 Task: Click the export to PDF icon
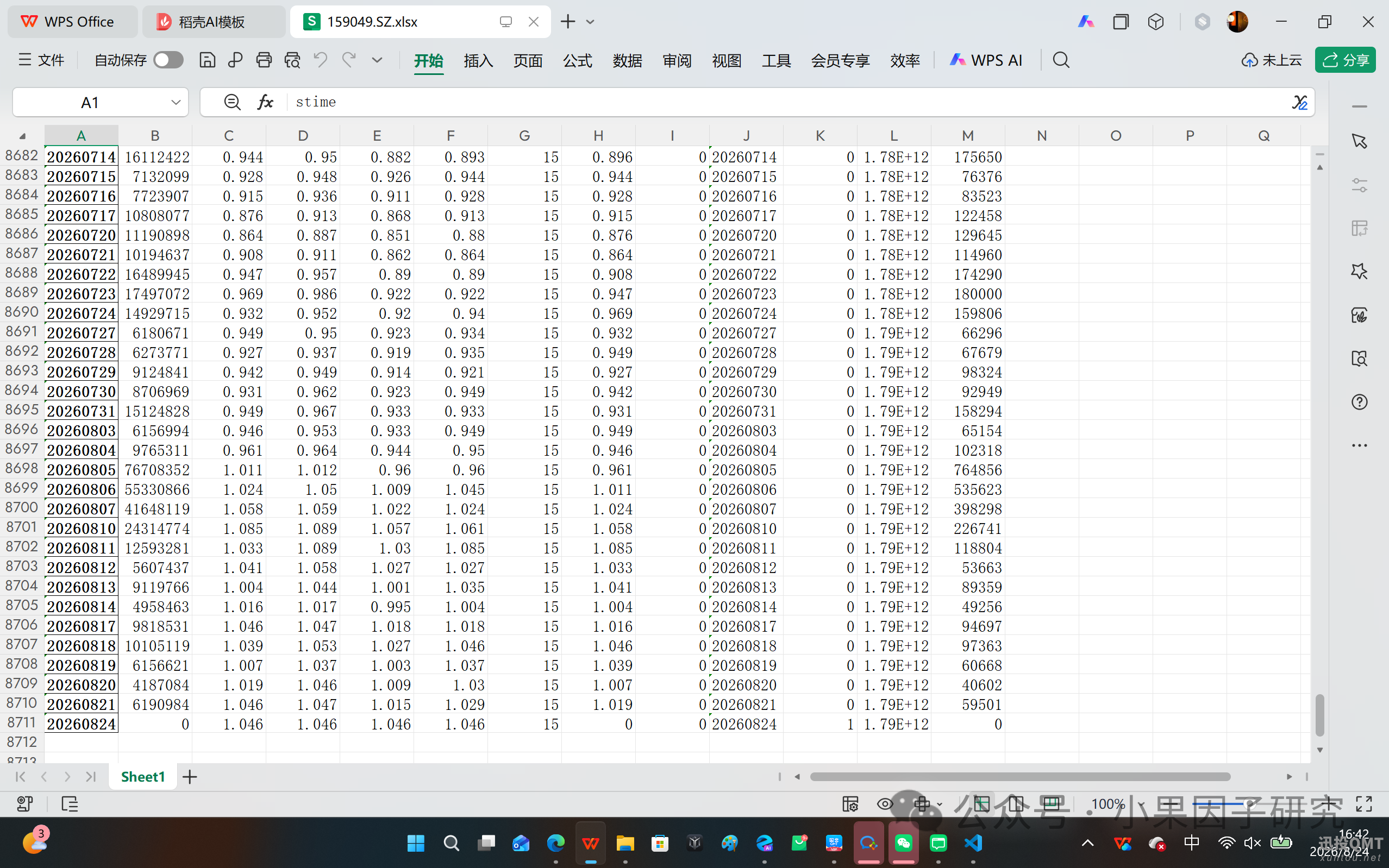pos(235,60)
